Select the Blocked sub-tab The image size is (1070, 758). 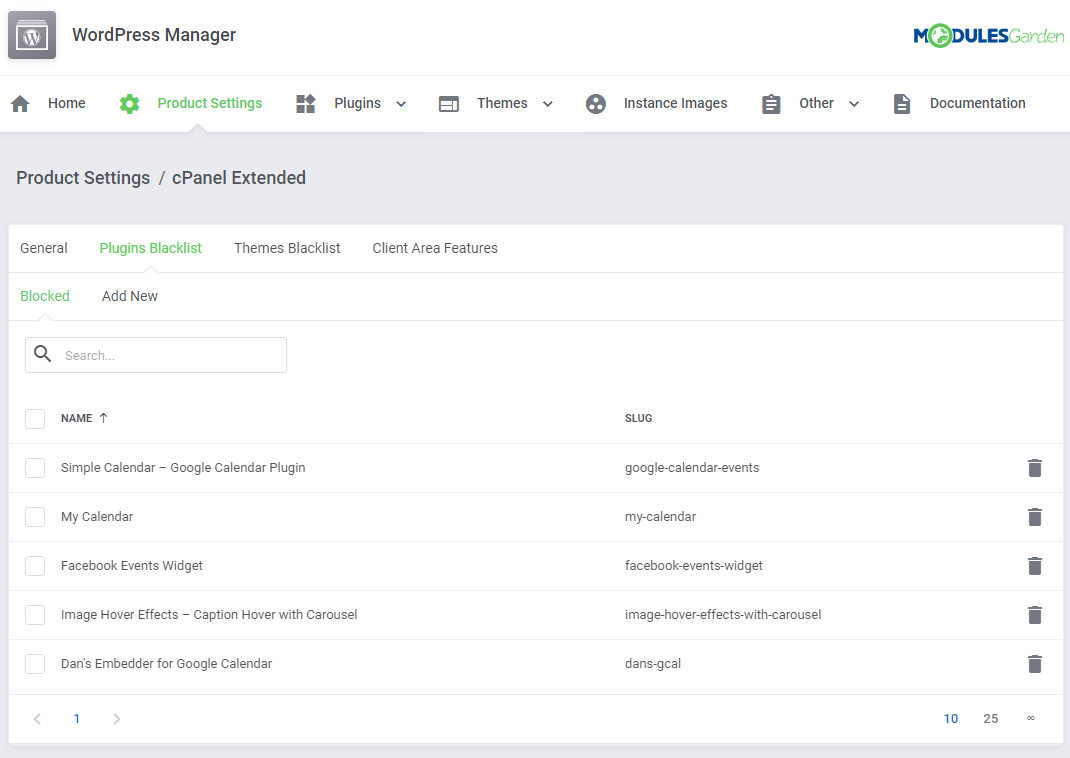tap(45, 296)
